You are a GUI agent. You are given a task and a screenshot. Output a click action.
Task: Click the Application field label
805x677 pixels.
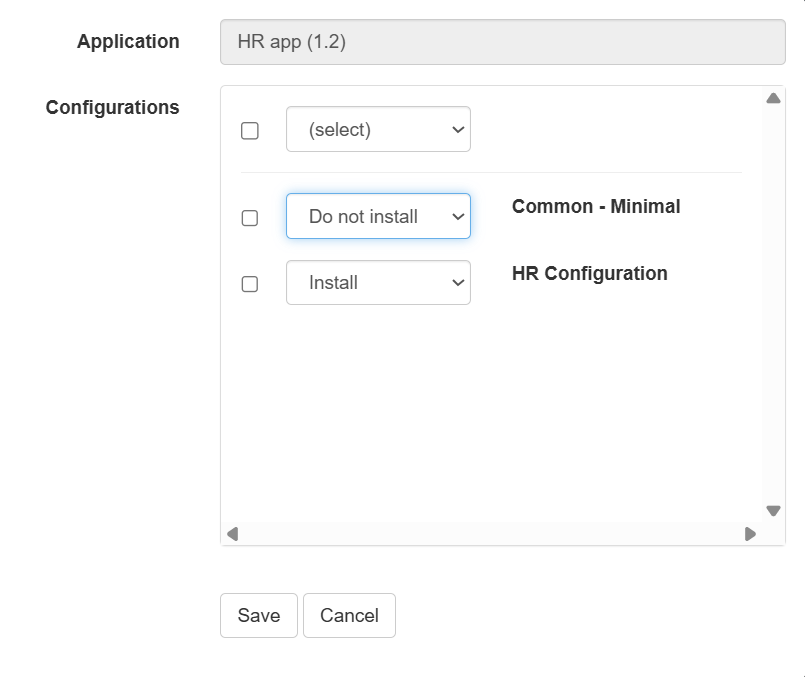[x=128, y=41]
